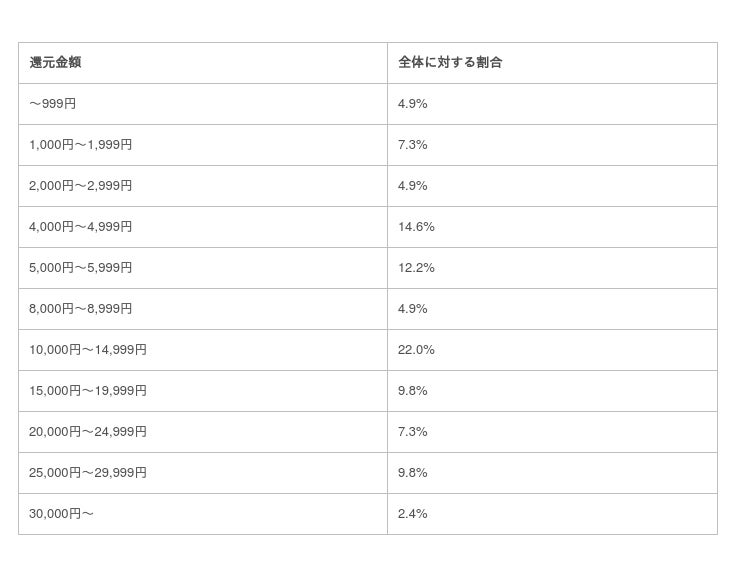Select the 8,000円～8,999円 cell
The image size is (740, 575).
point(81,309)
